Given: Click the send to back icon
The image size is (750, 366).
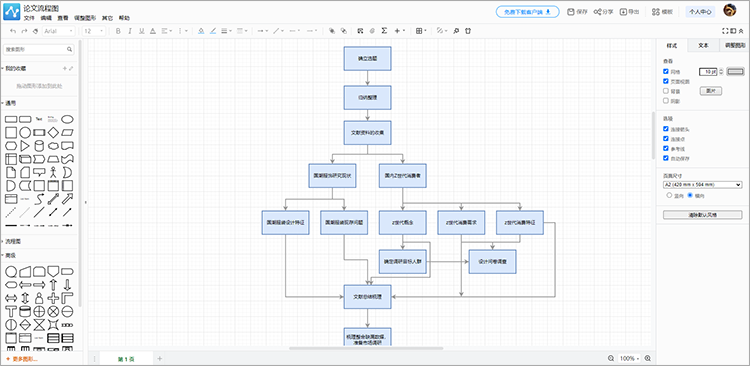Looking at the screenshot, I should 343,31.
